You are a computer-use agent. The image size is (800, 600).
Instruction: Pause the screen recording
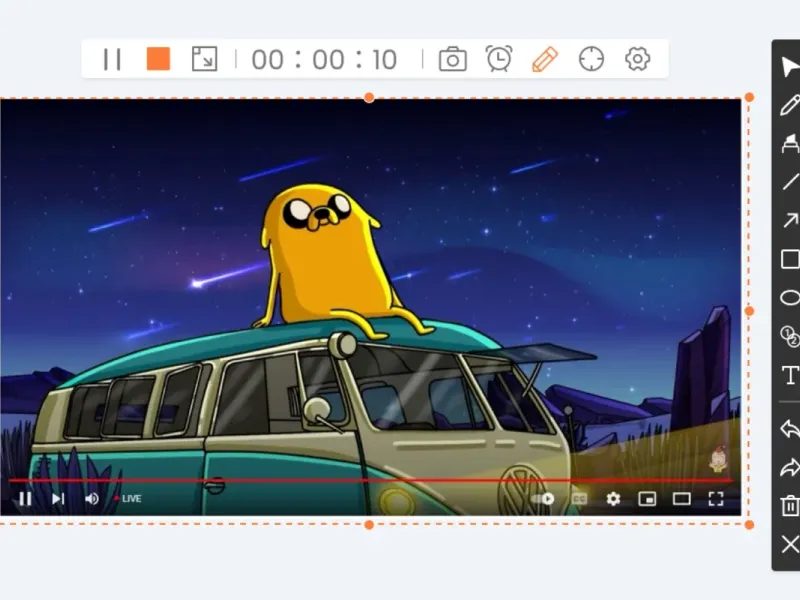click(112, 59)
